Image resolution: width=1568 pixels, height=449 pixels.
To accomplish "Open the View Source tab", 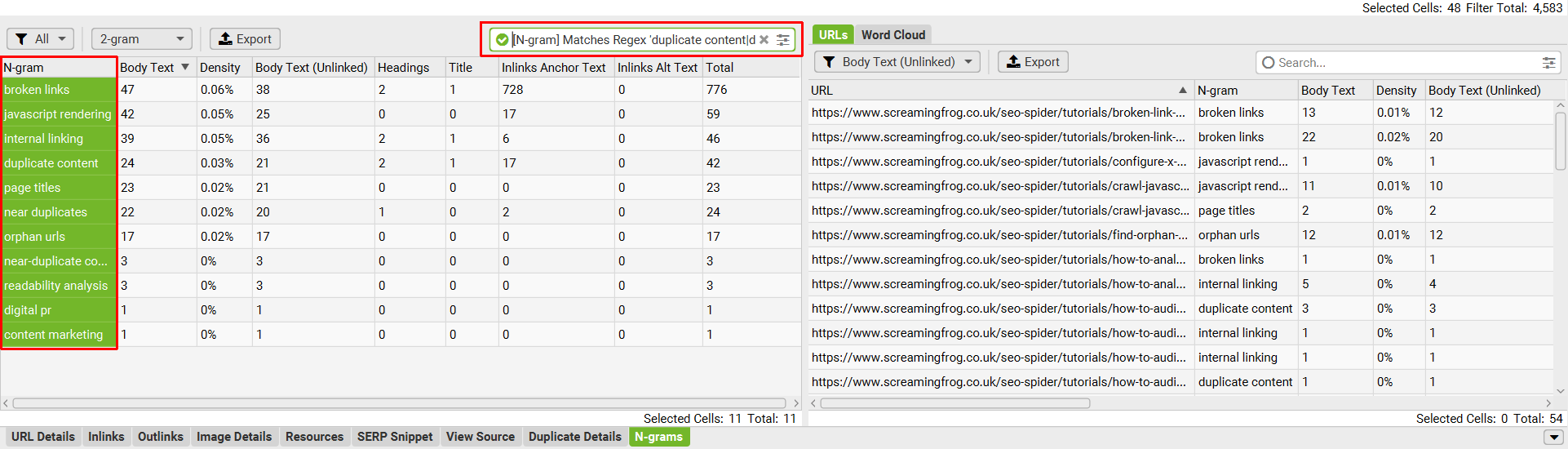I will [481, 437].
